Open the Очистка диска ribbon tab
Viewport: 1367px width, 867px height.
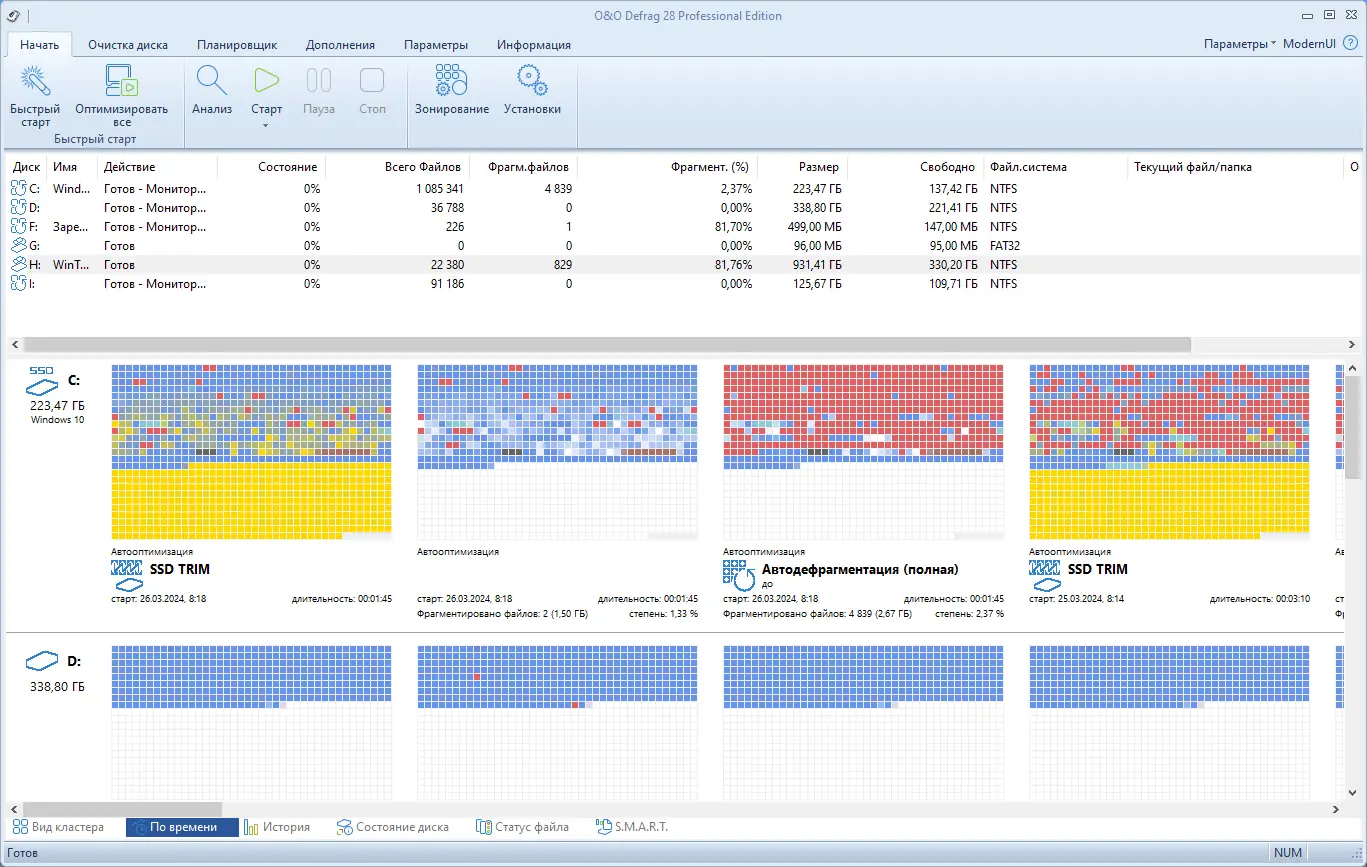click(x=128, y=44)
